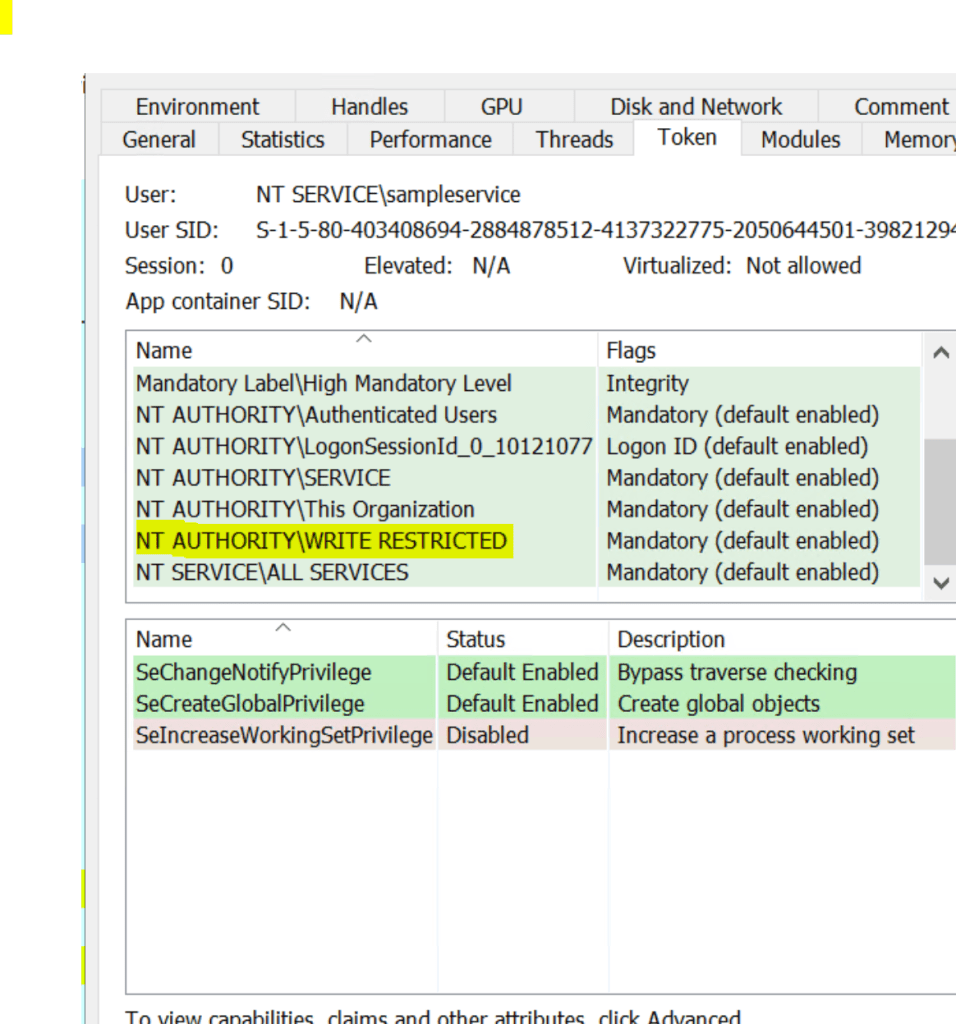Open the Environment tab

197,107
